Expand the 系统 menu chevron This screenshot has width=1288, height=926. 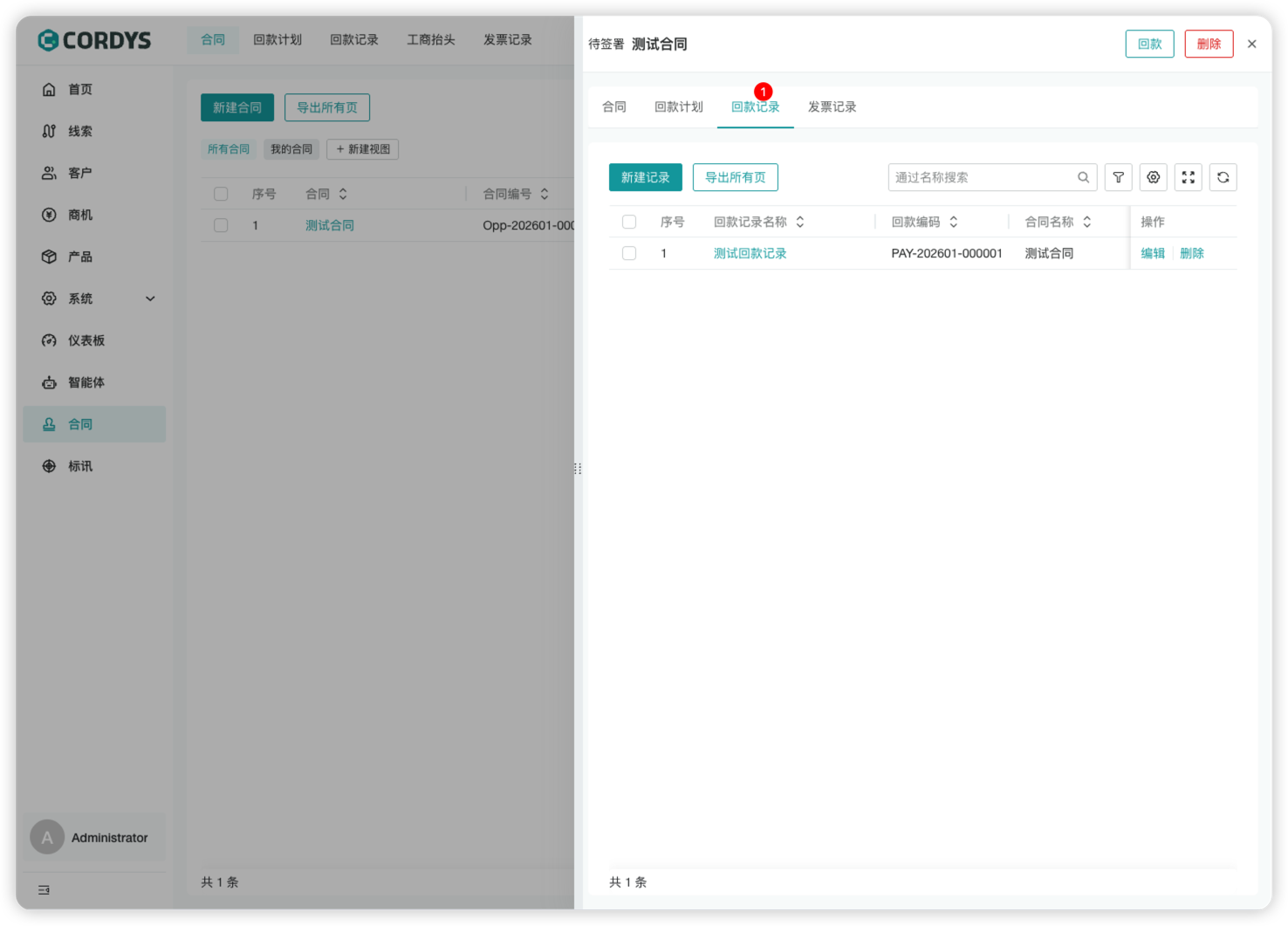click(150, 298)
